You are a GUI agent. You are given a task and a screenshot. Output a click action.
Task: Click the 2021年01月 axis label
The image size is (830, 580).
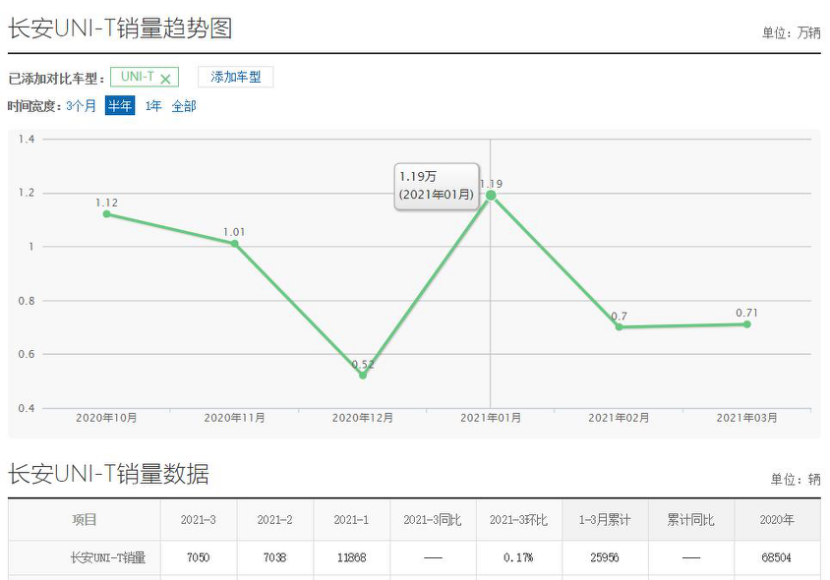[x=491, y=418]
